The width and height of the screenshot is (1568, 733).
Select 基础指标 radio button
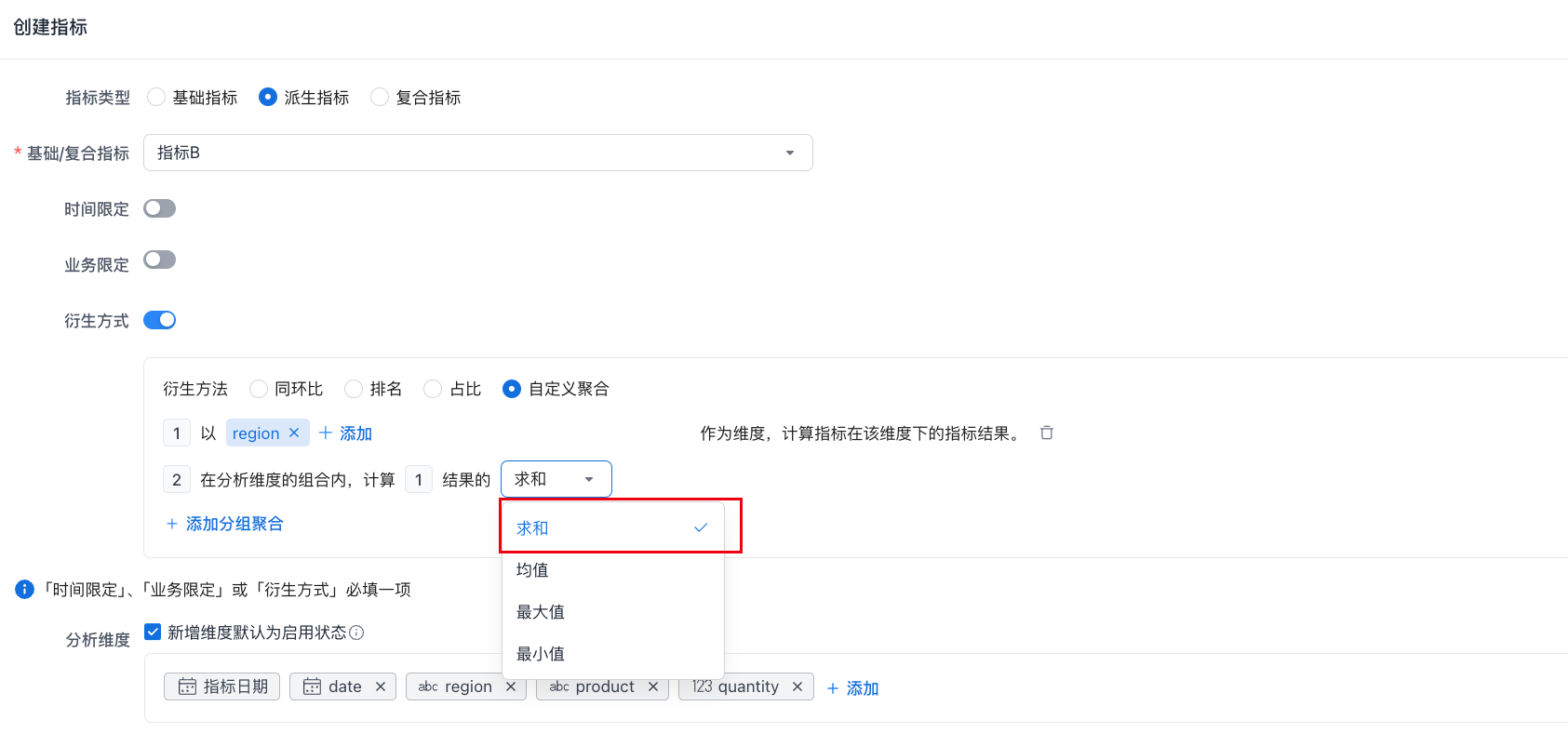pos(156,98)
